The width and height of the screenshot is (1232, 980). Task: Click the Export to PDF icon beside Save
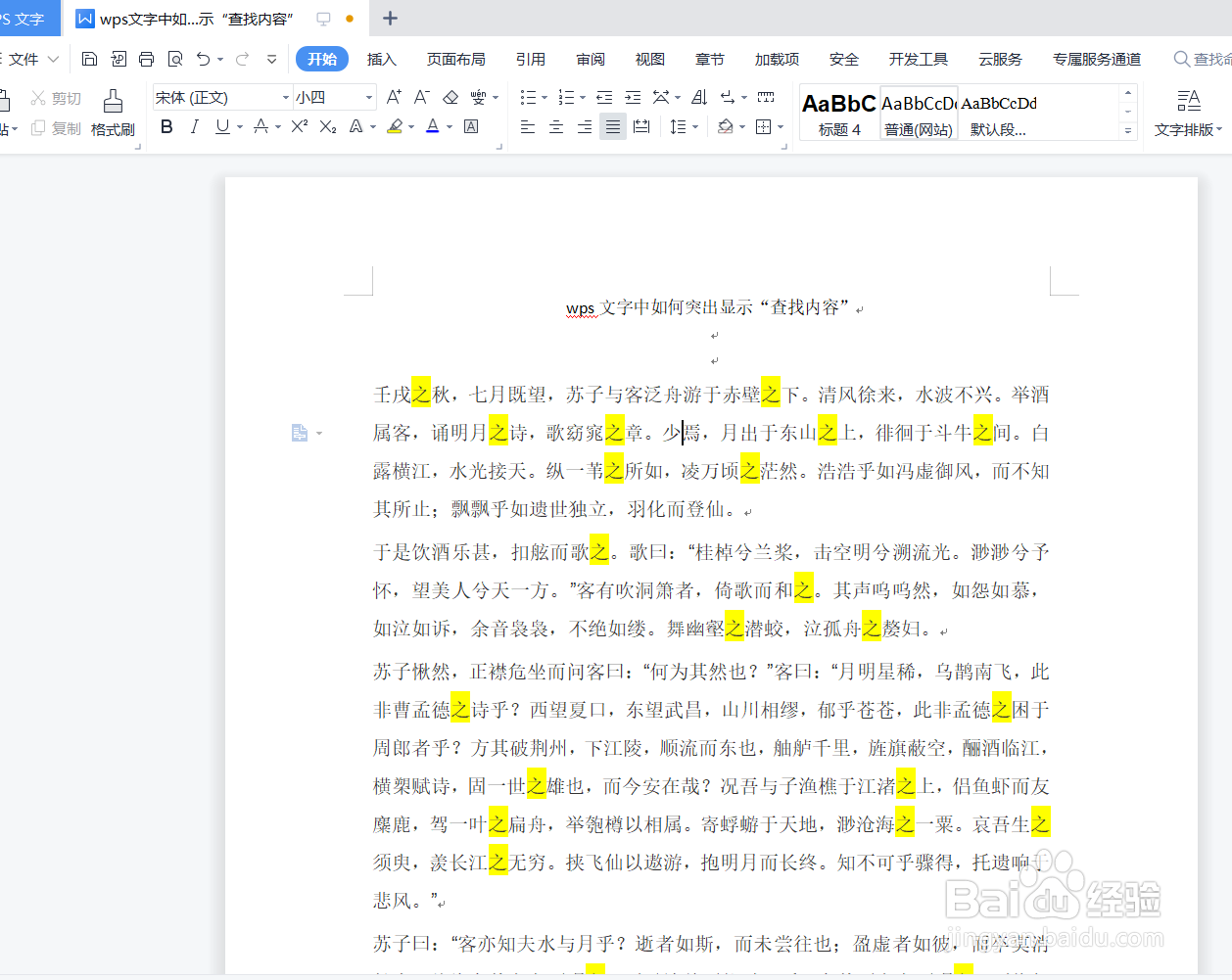pyautogui.click(x=118, y=60)
